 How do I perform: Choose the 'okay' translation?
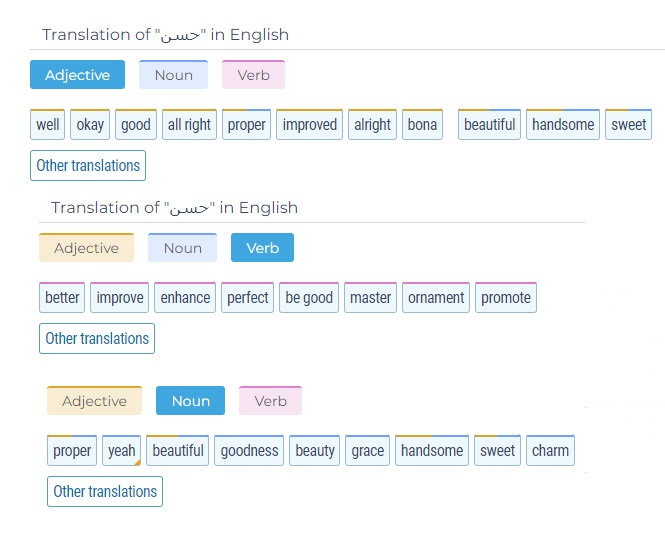(90, 125)
